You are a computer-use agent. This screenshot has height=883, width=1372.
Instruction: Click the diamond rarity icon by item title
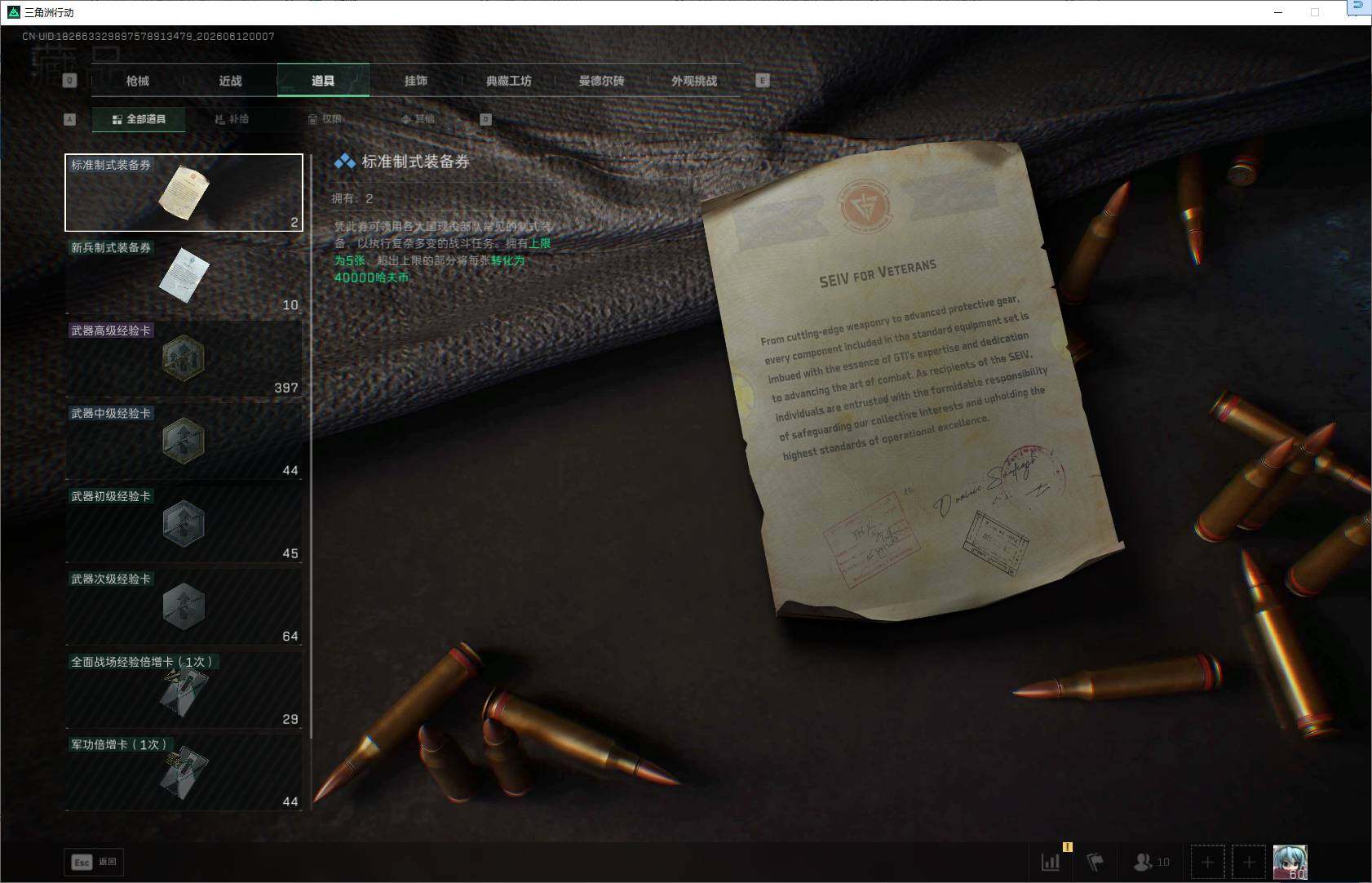pos(344,162)
